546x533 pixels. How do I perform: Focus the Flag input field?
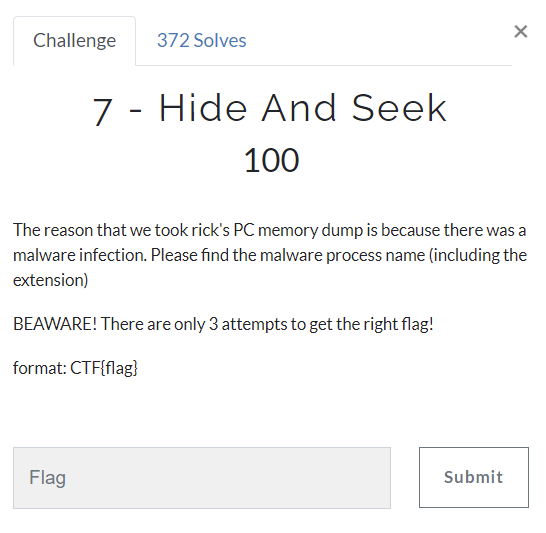[202, 478]
